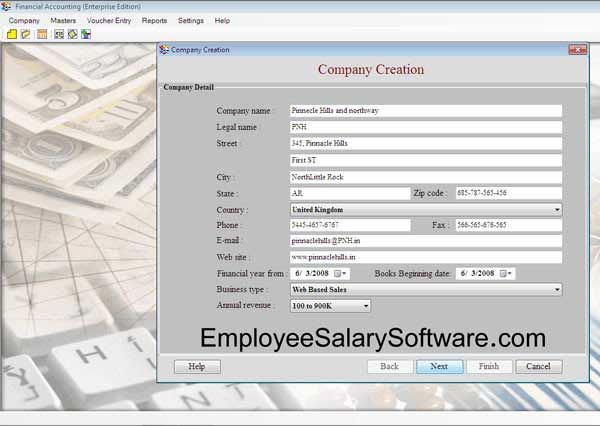This screenshot has width=600, height=426.
Task: Open the Financial year from date picker
Action: click(x=340, y=274)
